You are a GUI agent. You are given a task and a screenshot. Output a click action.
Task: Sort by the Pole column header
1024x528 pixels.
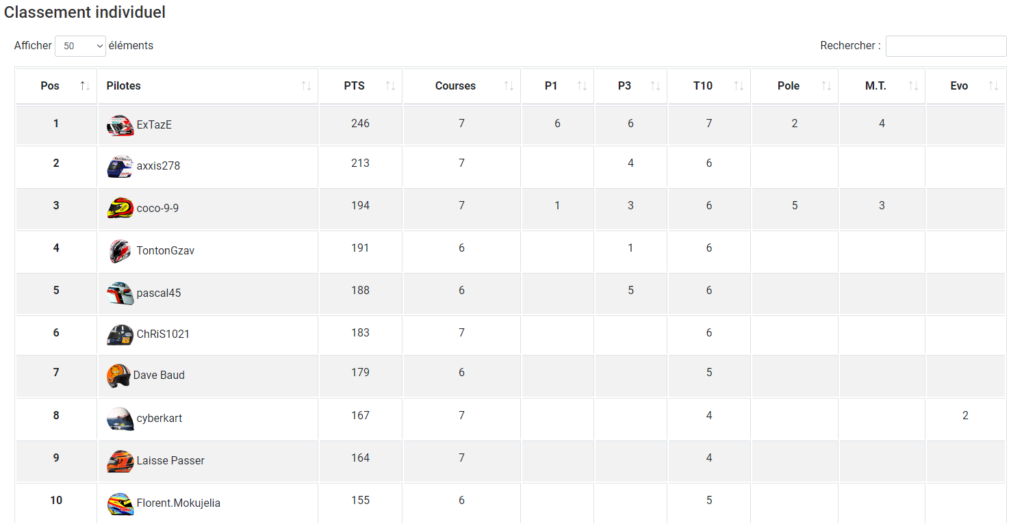pyautogui.click(x=788, y=86)
